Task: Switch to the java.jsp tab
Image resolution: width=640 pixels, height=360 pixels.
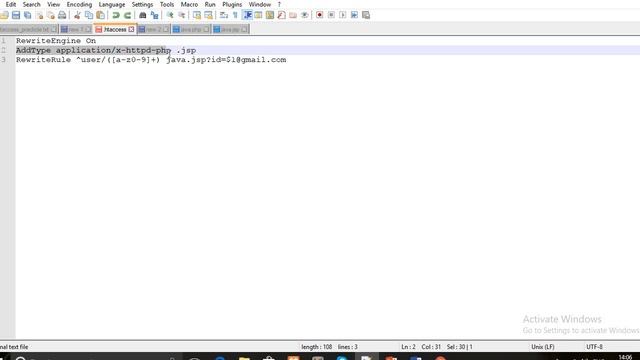Action: pos(230,29)
